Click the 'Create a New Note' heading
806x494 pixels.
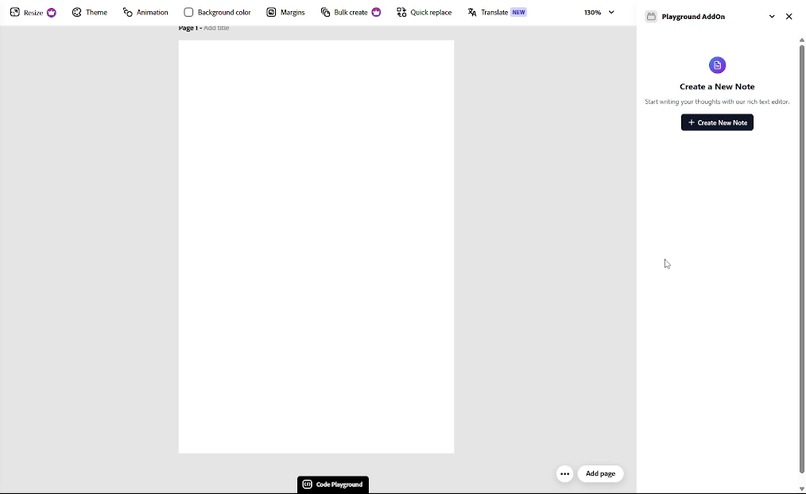click(x=717, y=87)
